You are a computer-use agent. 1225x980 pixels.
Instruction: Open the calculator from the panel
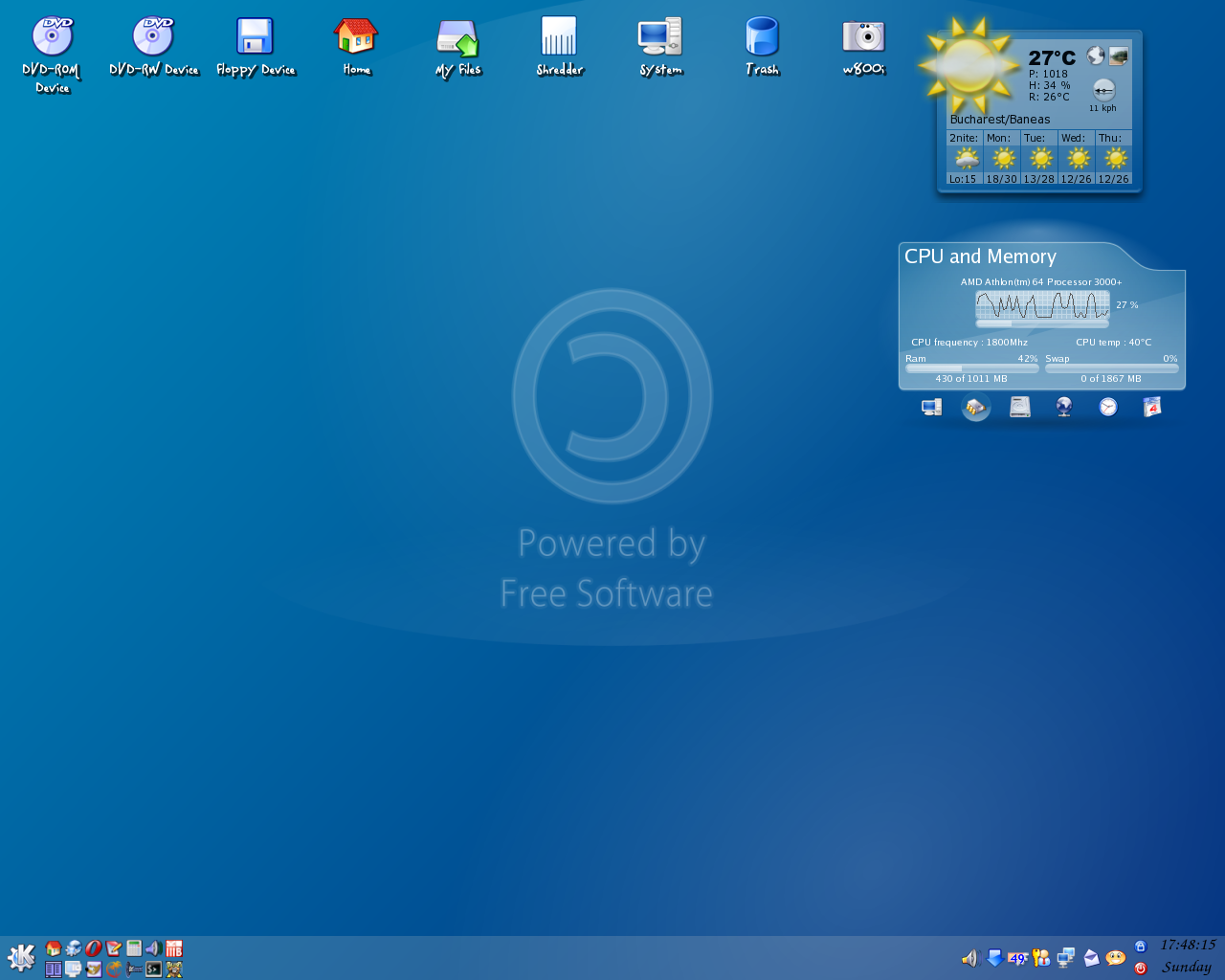(x=134, y=948)
